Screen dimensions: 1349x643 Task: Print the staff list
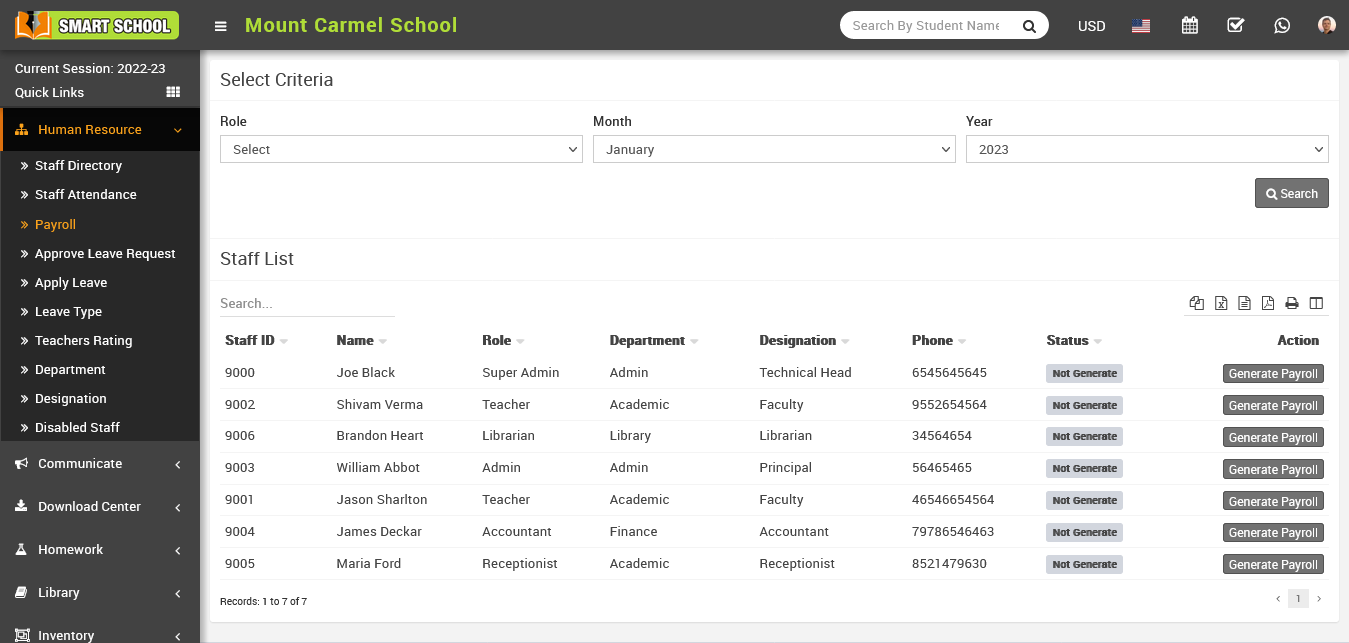click(x=1292, y=303)
